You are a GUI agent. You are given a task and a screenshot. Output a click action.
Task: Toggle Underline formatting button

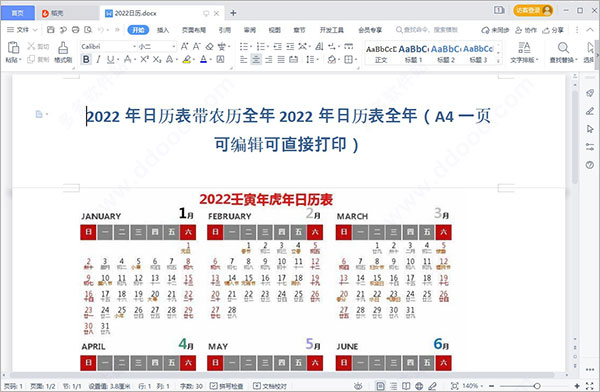pos(110,59)
